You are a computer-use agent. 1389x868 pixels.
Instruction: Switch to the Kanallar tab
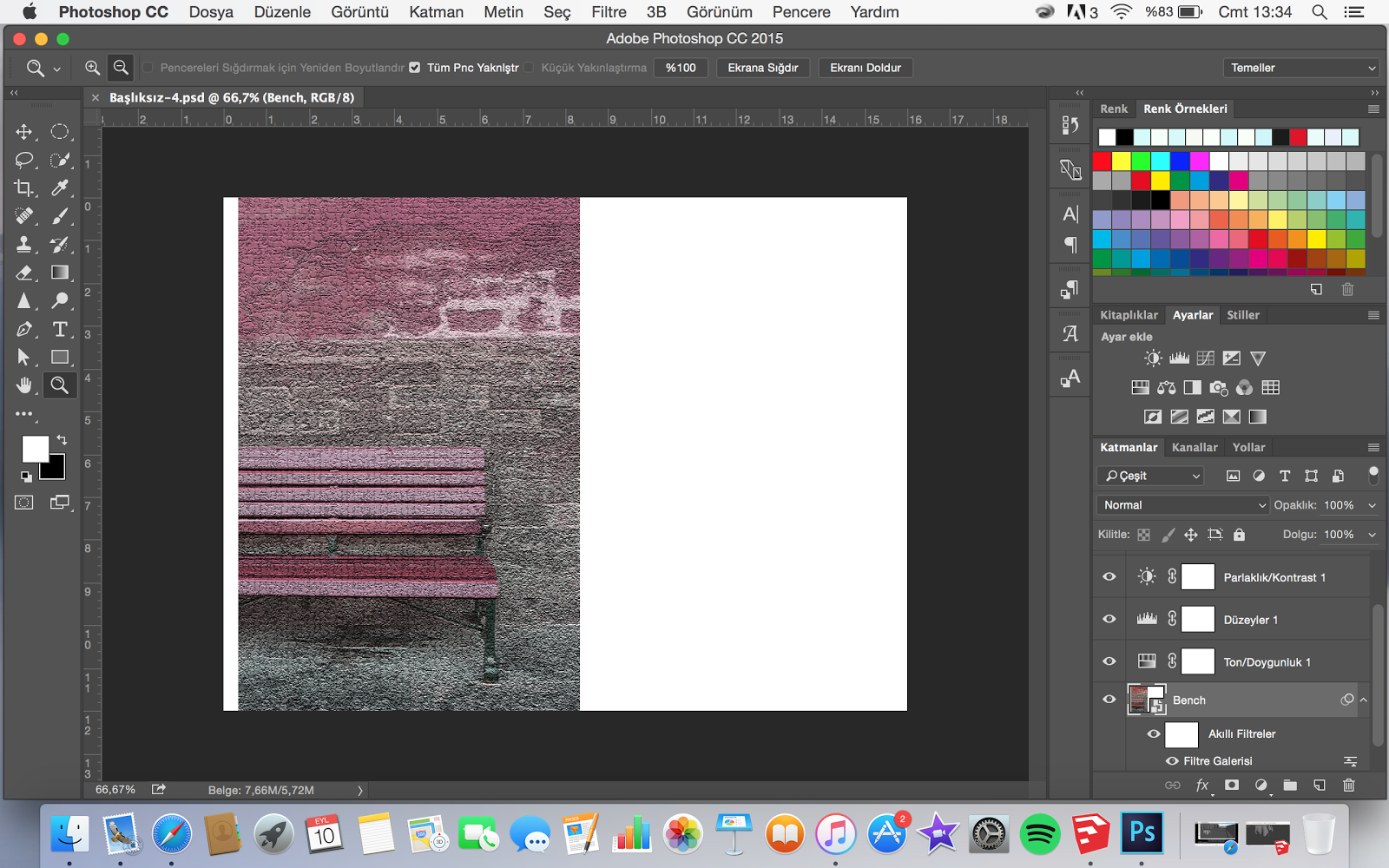(1195, 448)
